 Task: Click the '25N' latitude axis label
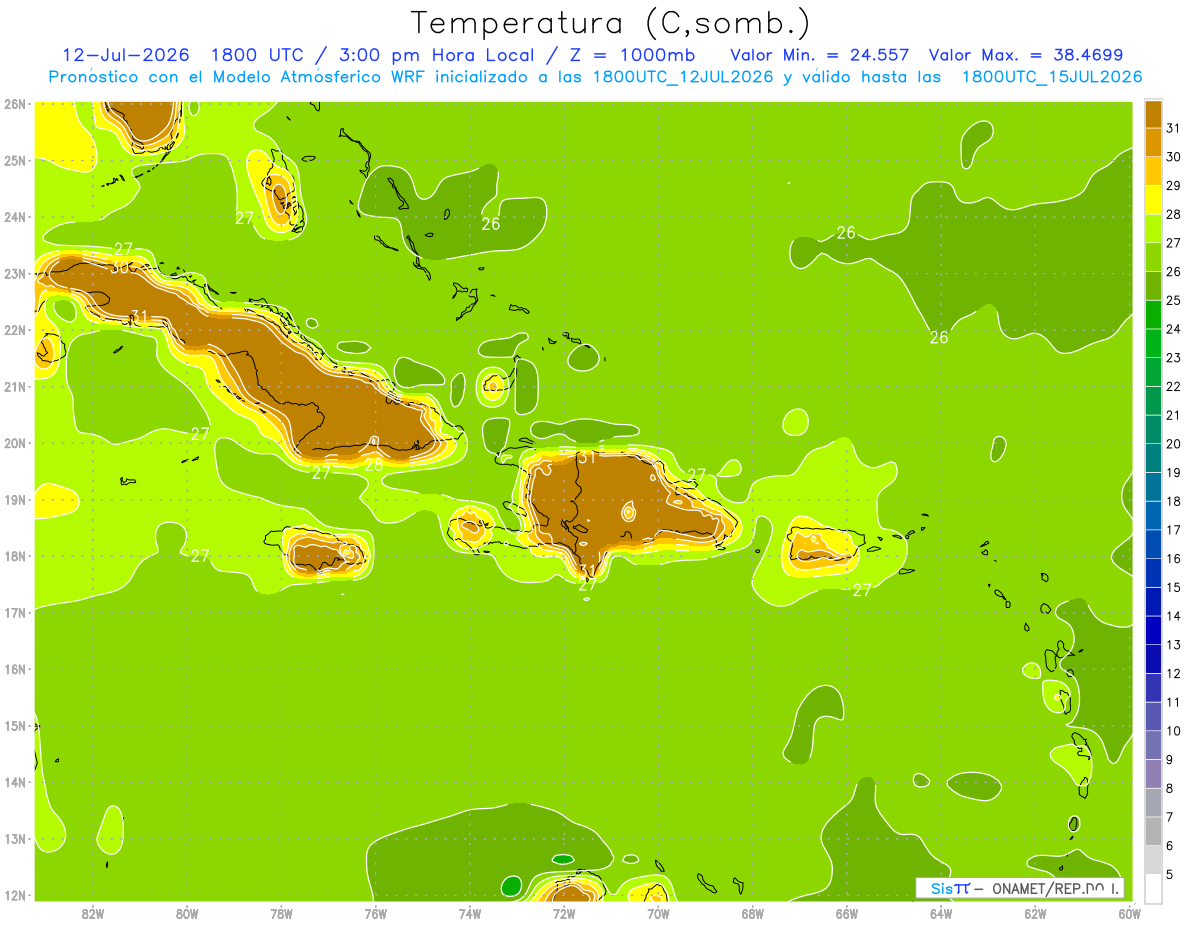14,160
